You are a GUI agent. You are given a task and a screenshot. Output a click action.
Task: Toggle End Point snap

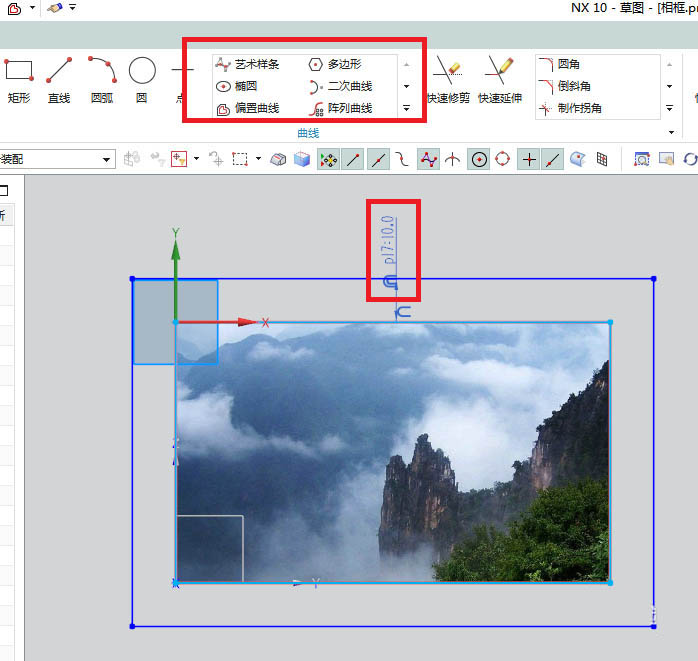(353, 159)
